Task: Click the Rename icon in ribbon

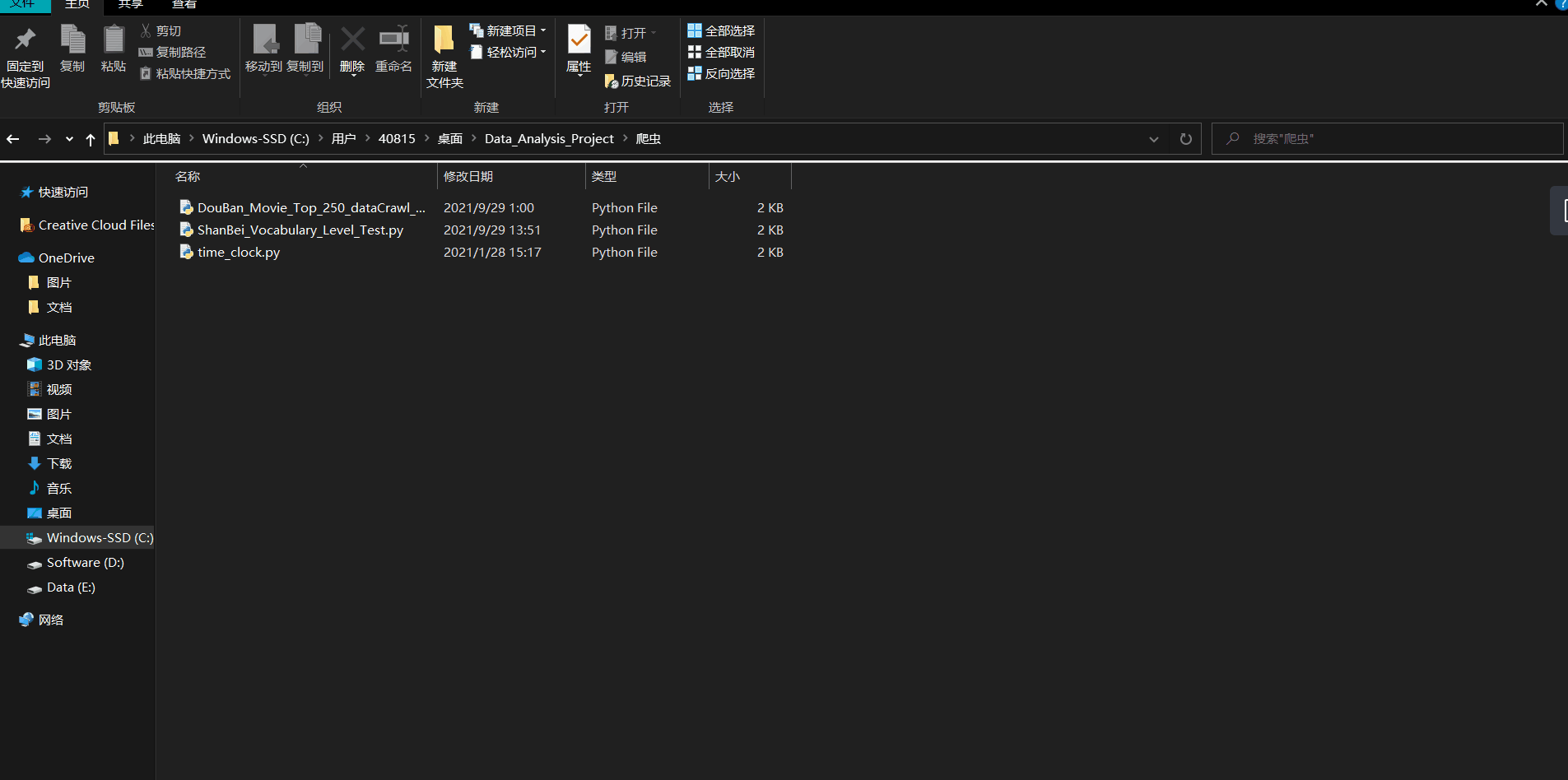Action: (393, 39)
